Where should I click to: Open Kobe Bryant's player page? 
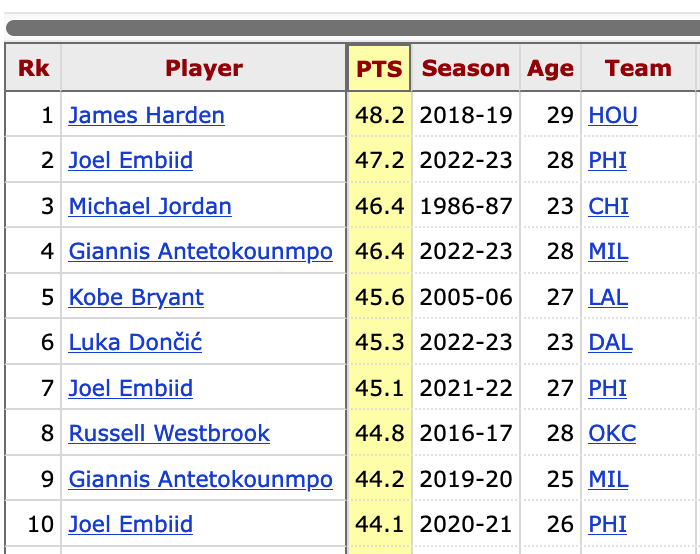tap(136, 297)
